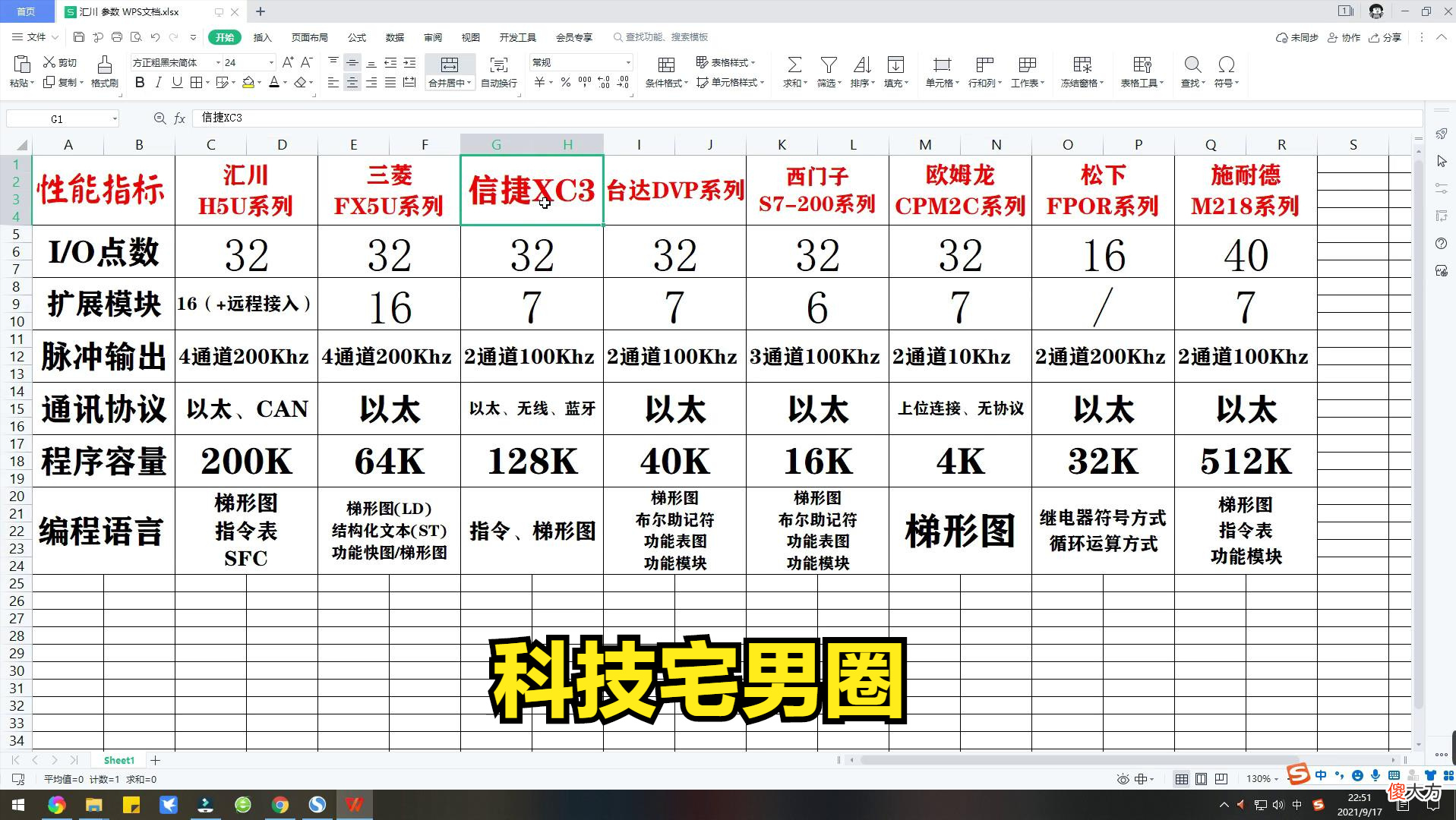Image resolution: width=1456 pixels, height=820 pixels.
Task: Decrease indent icon
Action: pos(390,62)
